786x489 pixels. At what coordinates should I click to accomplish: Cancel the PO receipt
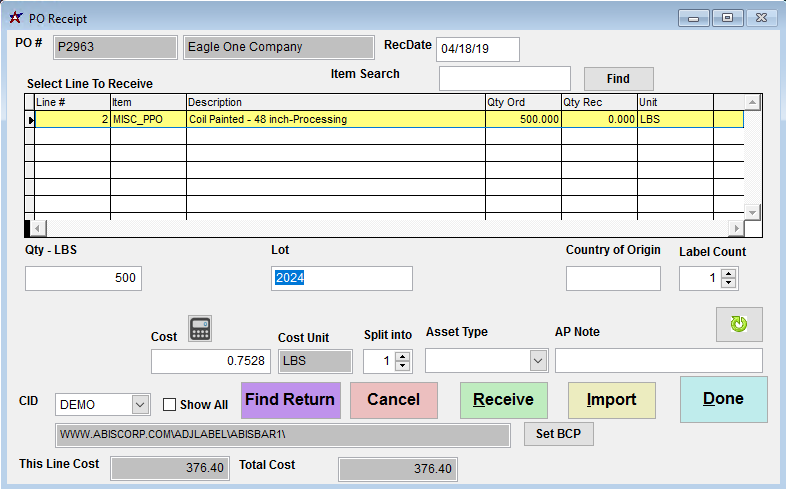(394, 400)
